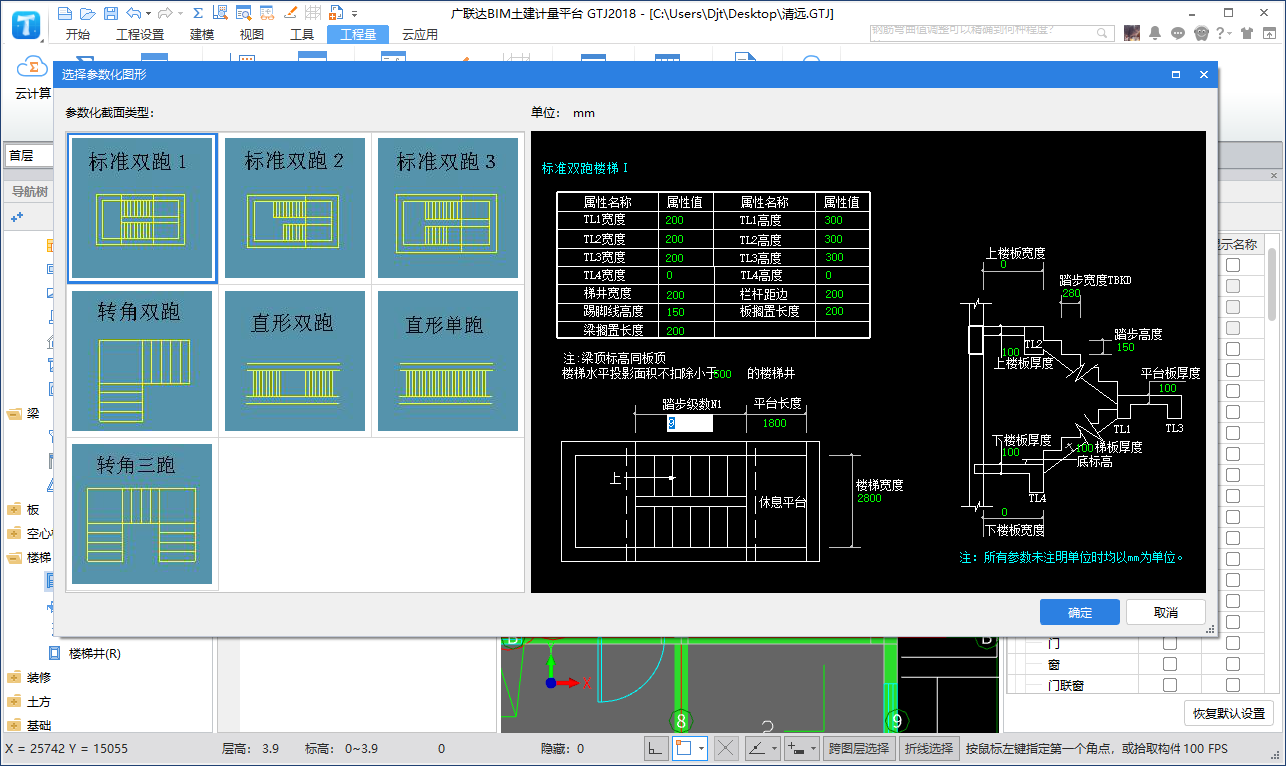
Task: Maximize the parametric shape dialog
Action: coord(1176,75)
